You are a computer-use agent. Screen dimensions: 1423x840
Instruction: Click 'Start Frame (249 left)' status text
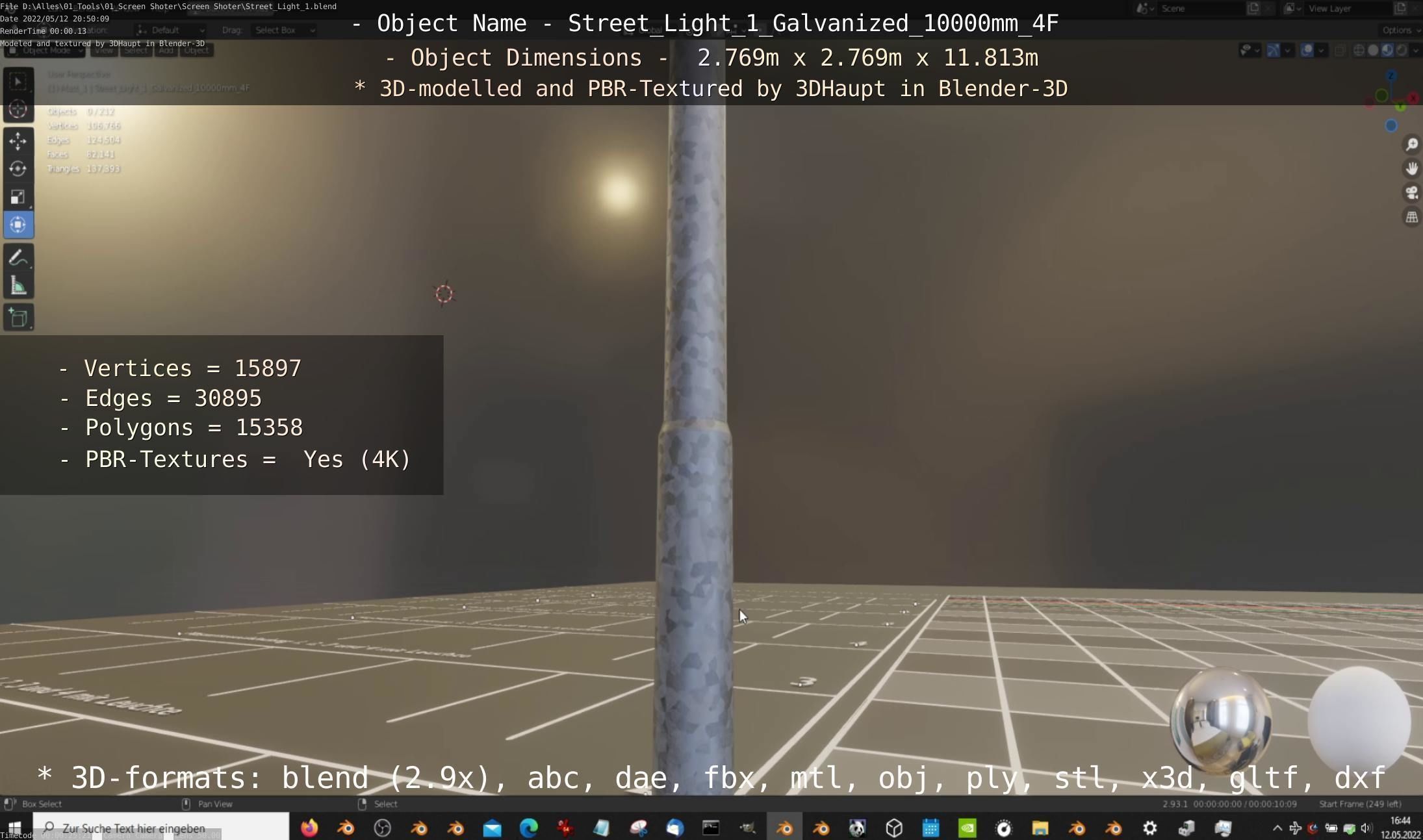[1360, 804]
